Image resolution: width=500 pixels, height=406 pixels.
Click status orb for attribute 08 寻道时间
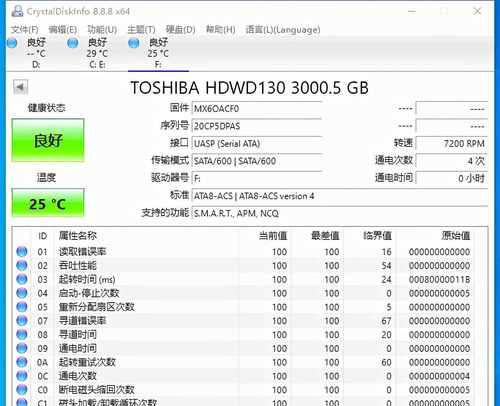pos(22,334)
